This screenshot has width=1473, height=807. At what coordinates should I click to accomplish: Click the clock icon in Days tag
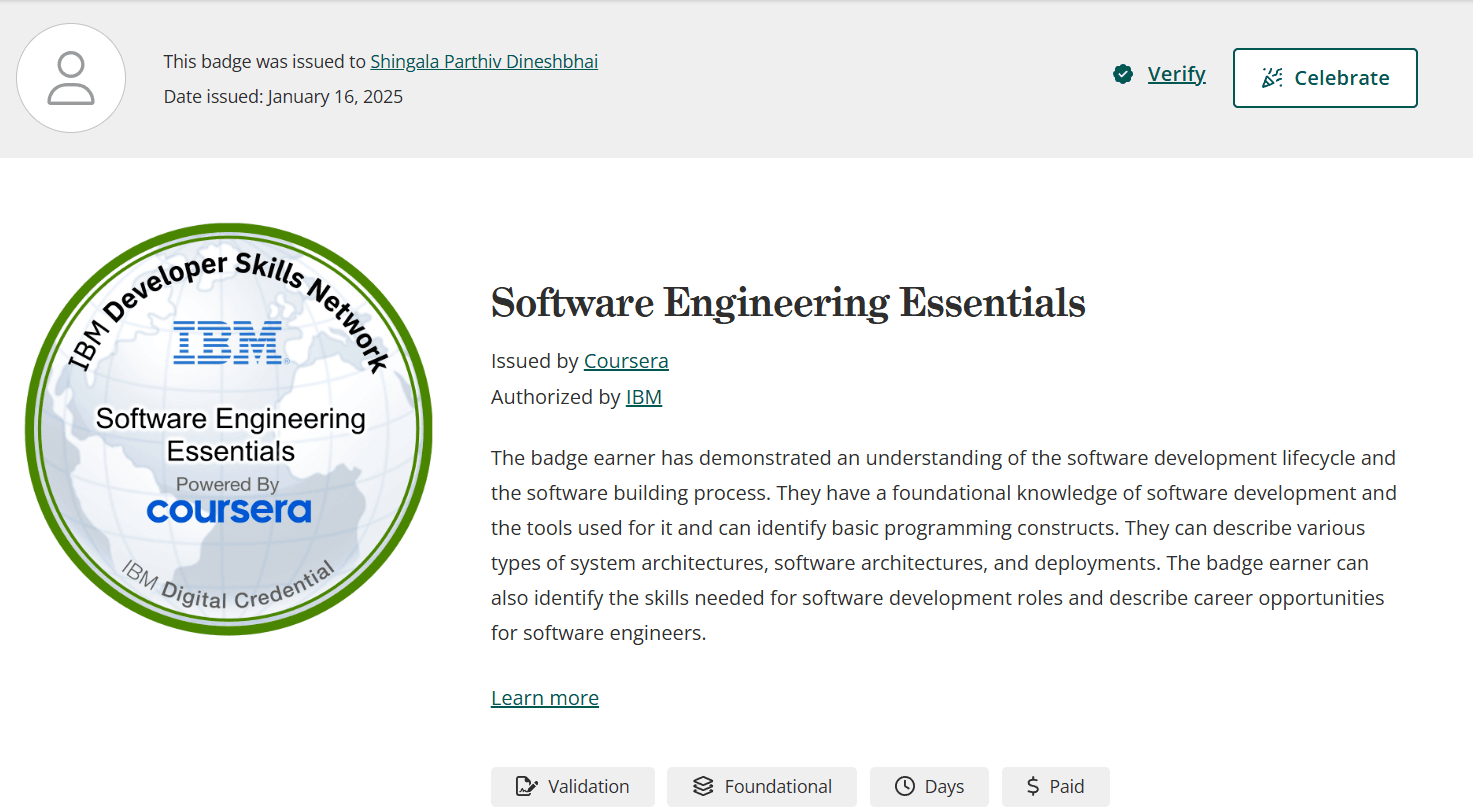pos(905,787)
